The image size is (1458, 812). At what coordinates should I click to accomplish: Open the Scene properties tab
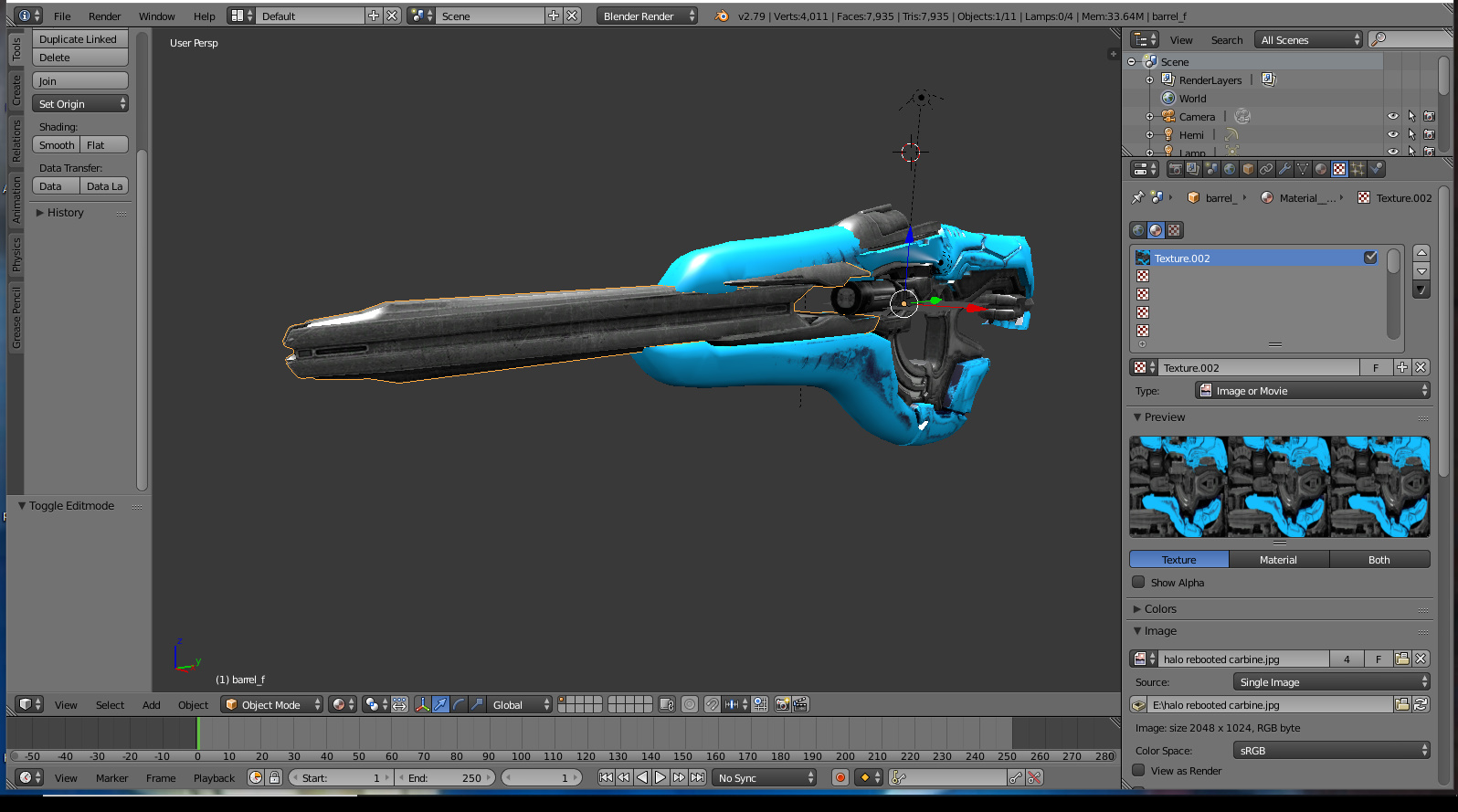(x=1211, y=169)
